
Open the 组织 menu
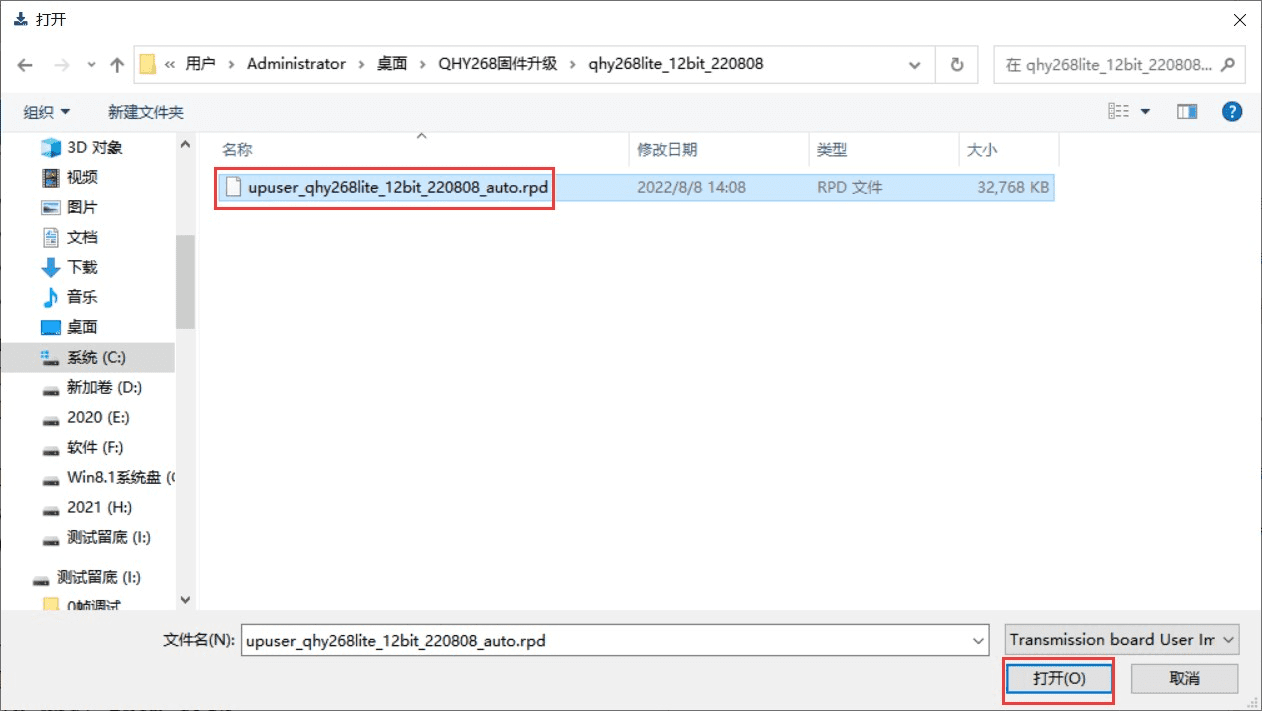[47, 112]
